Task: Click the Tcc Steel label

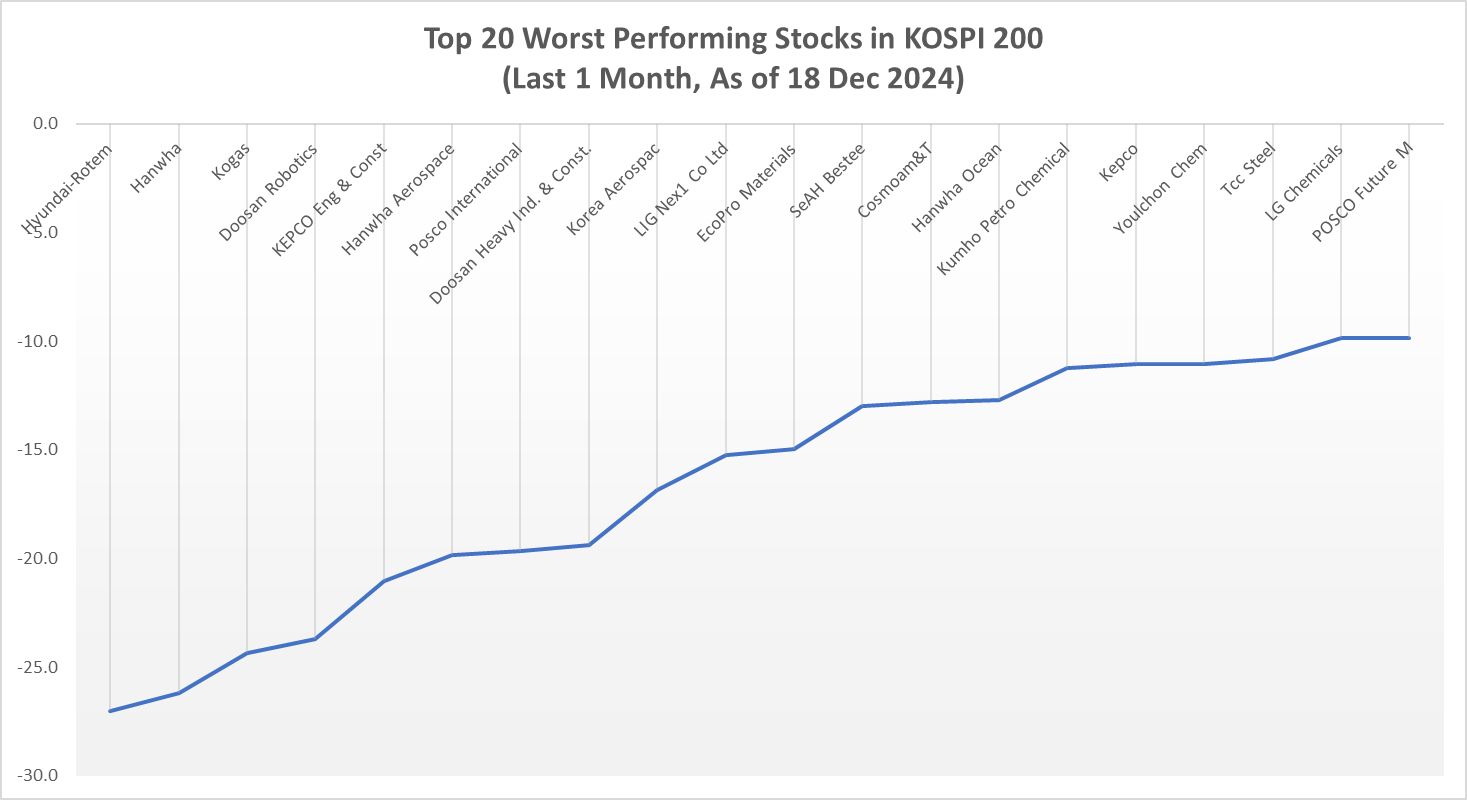Action: coord(1246,172)
